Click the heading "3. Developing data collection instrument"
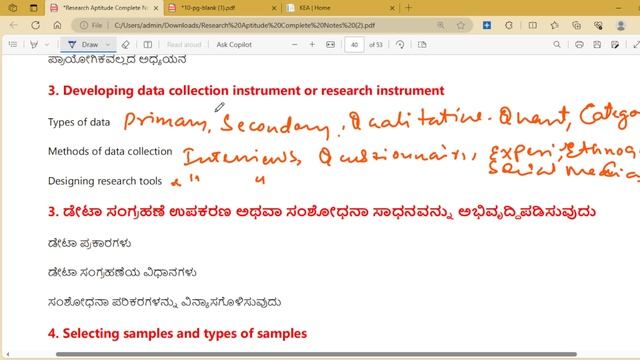 (246, 91)
